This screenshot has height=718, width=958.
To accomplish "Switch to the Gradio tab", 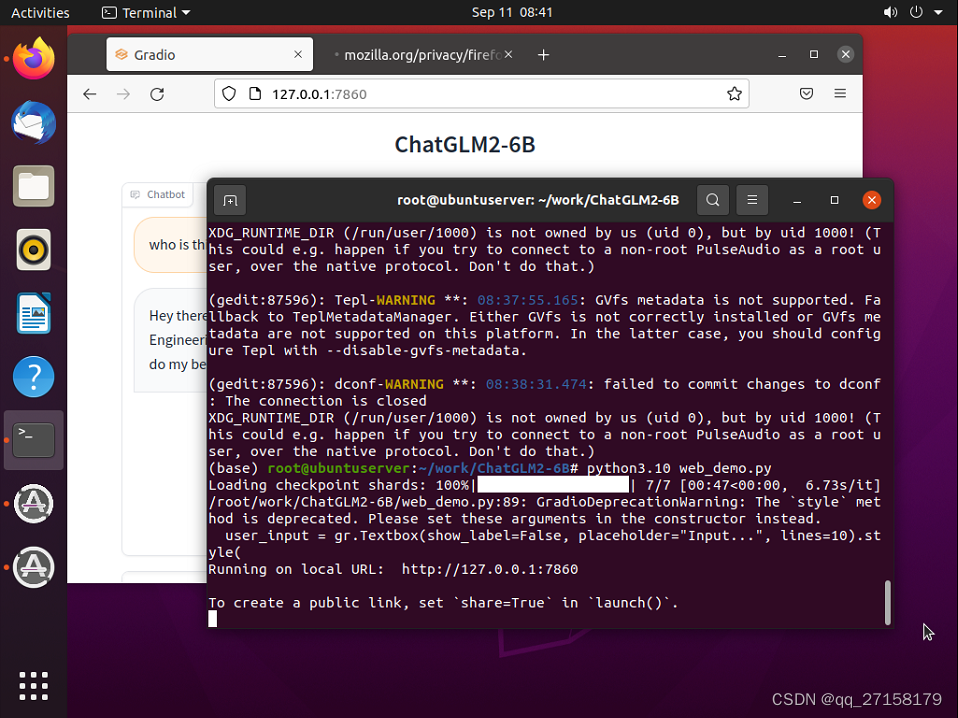I will click(x=210, y=54).
